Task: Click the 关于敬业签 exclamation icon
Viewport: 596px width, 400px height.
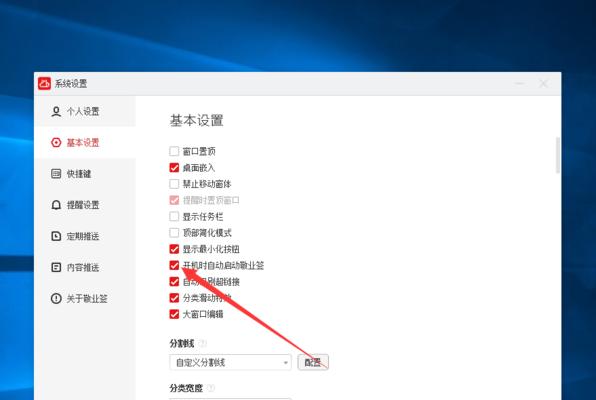Action: coord(56,298)
